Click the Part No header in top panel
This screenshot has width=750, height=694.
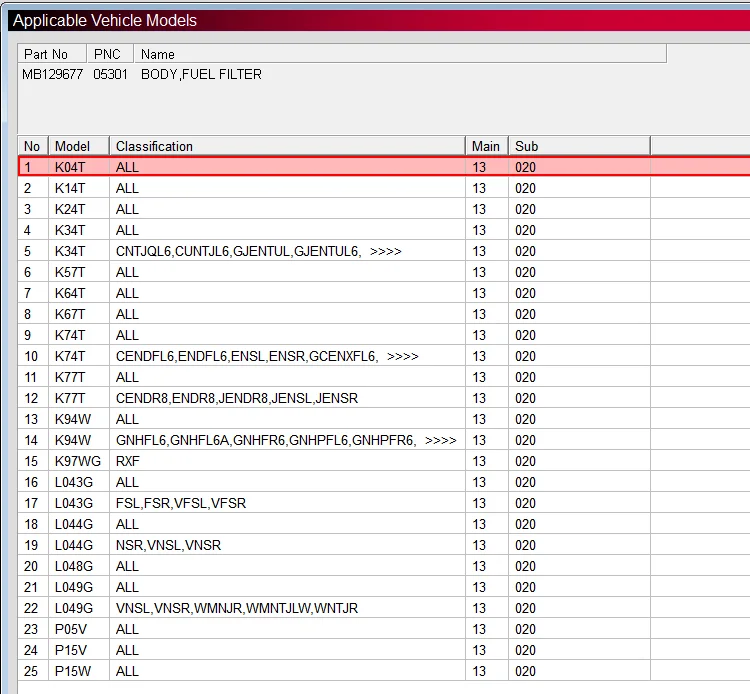tap(52, 54)
